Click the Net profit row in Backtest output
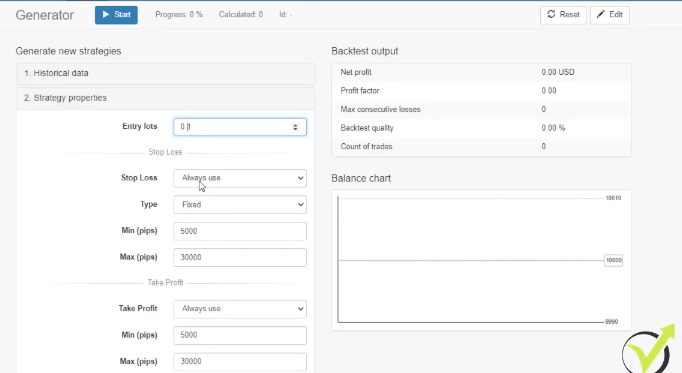 coord(481,72)
